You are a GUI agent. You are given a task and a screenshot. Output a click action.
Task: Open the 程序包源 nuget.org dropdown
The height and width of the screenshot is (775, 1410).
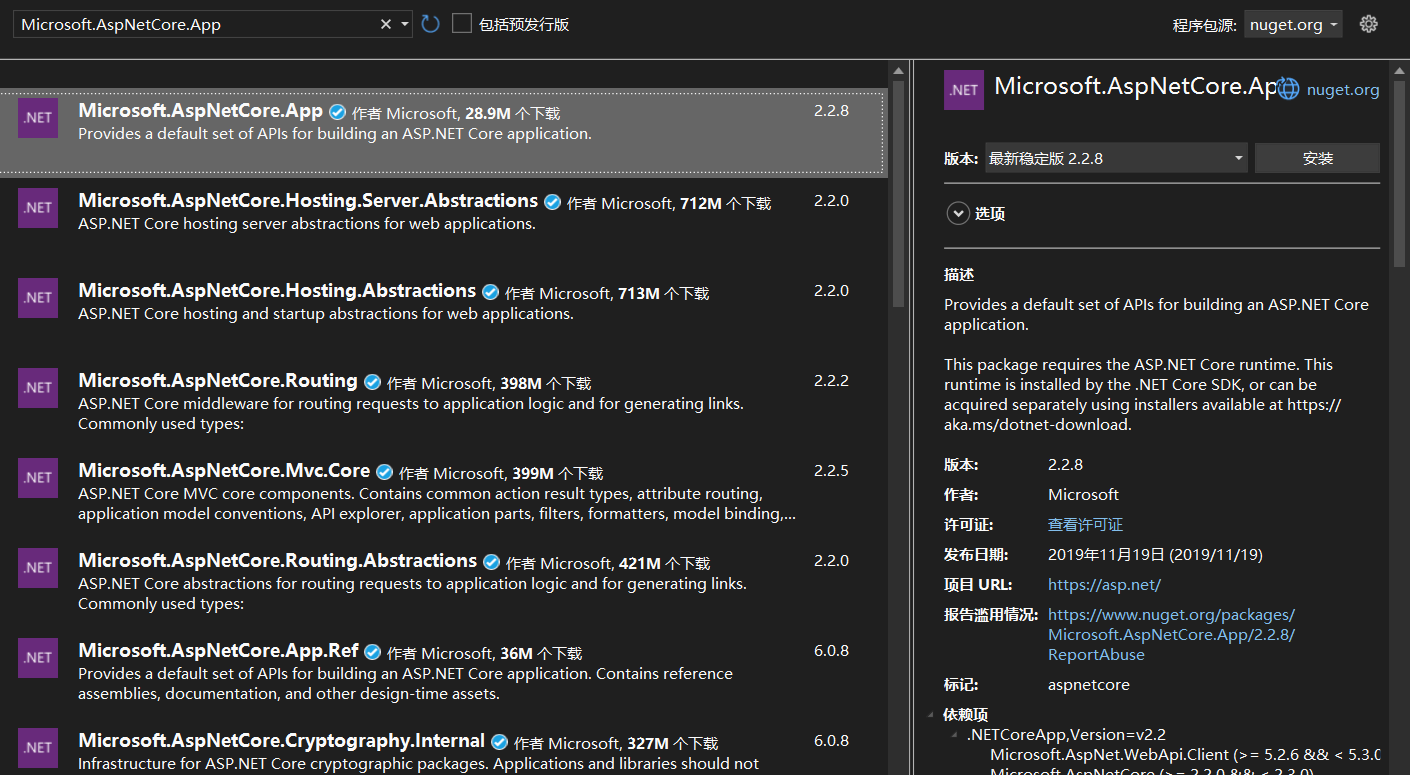[x=1294, y=24]
